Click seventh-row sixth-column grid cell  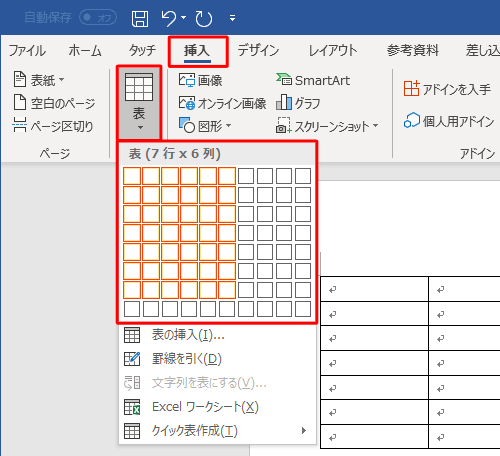(x=227, y=290)
